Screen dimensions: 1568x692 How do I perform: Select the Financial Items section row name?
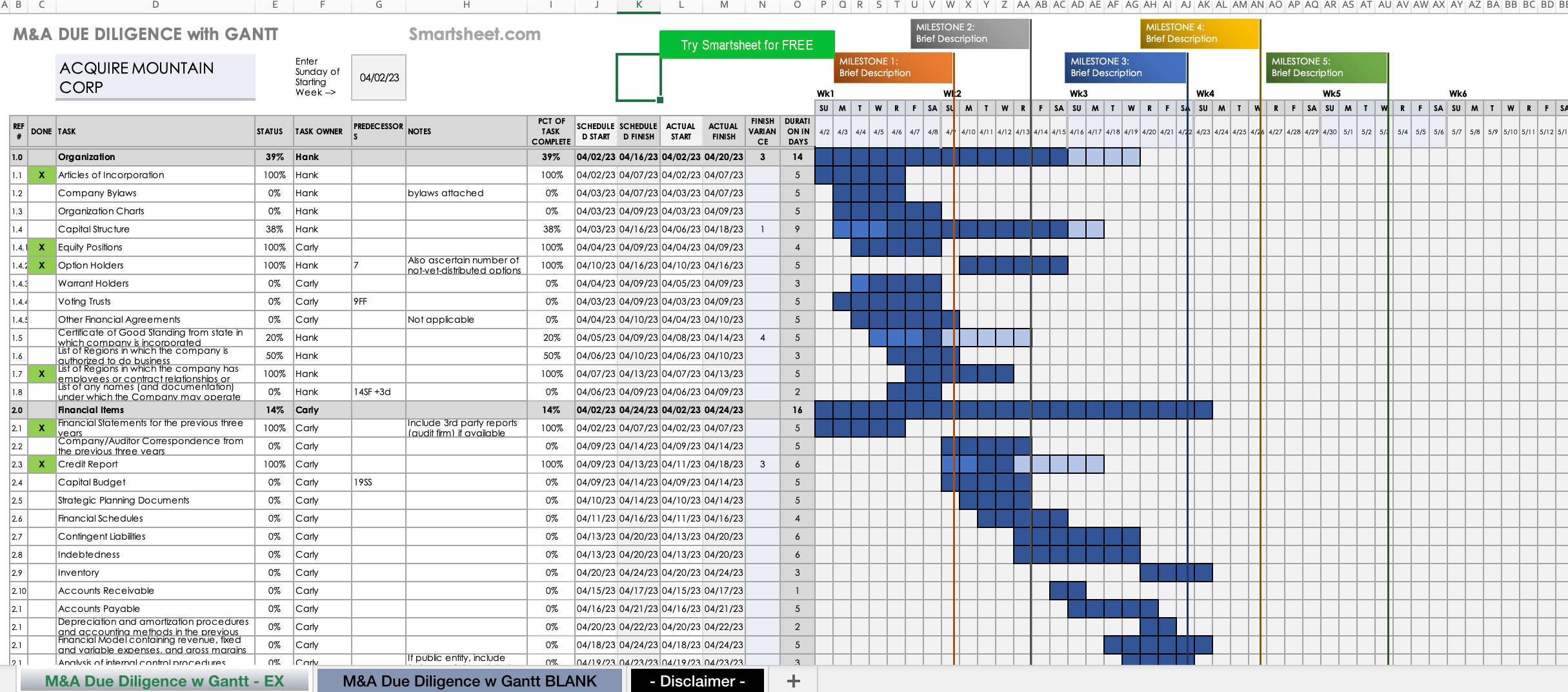click(156, 410)
